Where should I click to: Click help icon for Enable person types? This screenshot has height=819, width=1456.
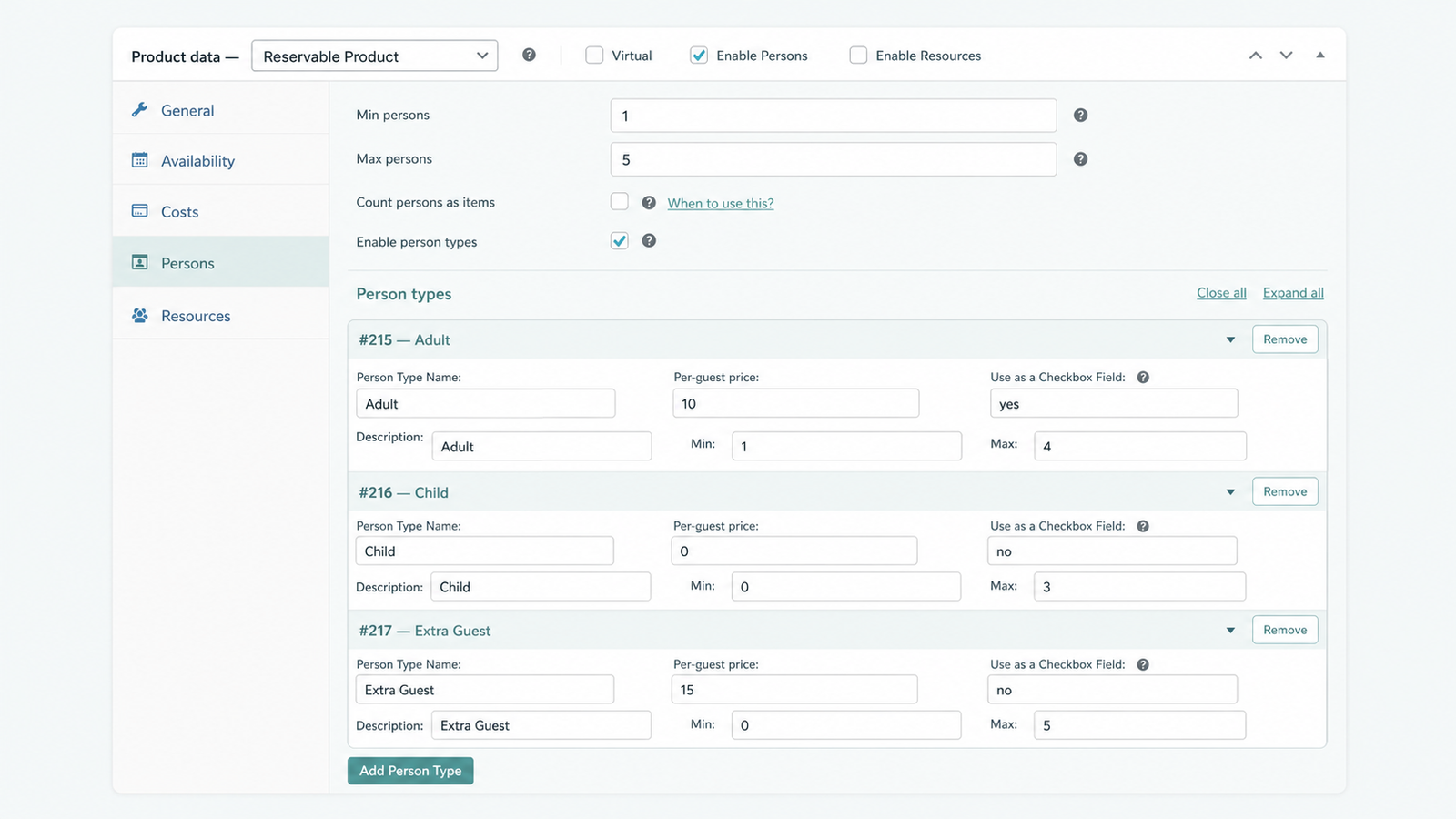[x=649, y=241]
